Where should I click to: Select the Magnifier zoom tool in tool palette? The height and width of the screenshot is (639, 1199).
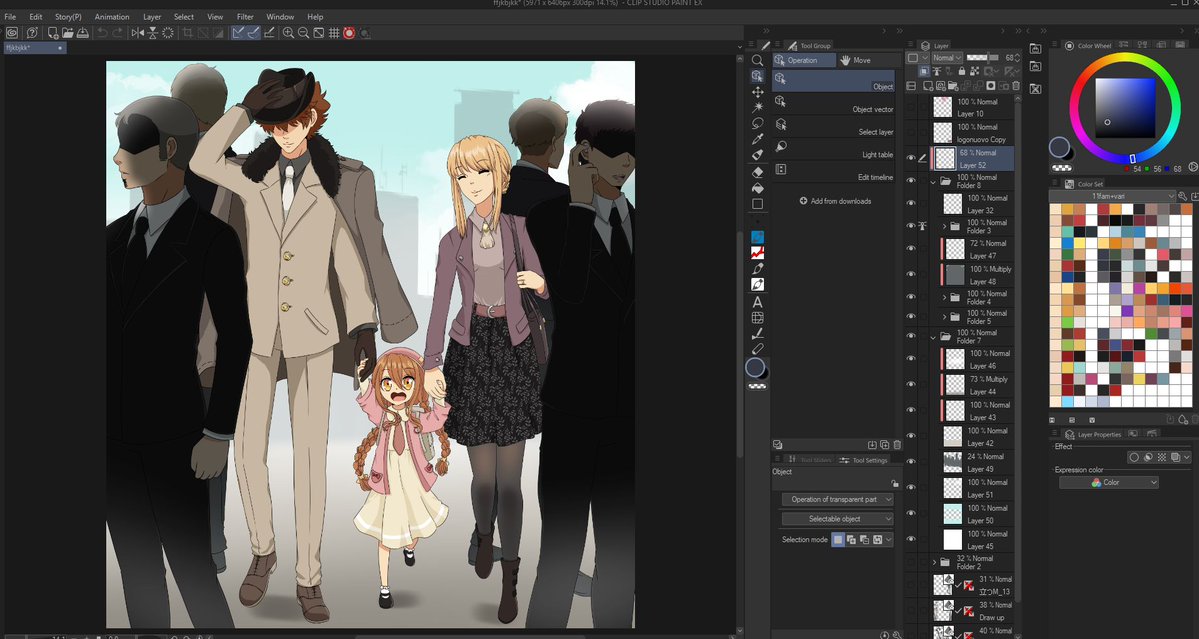757,60
